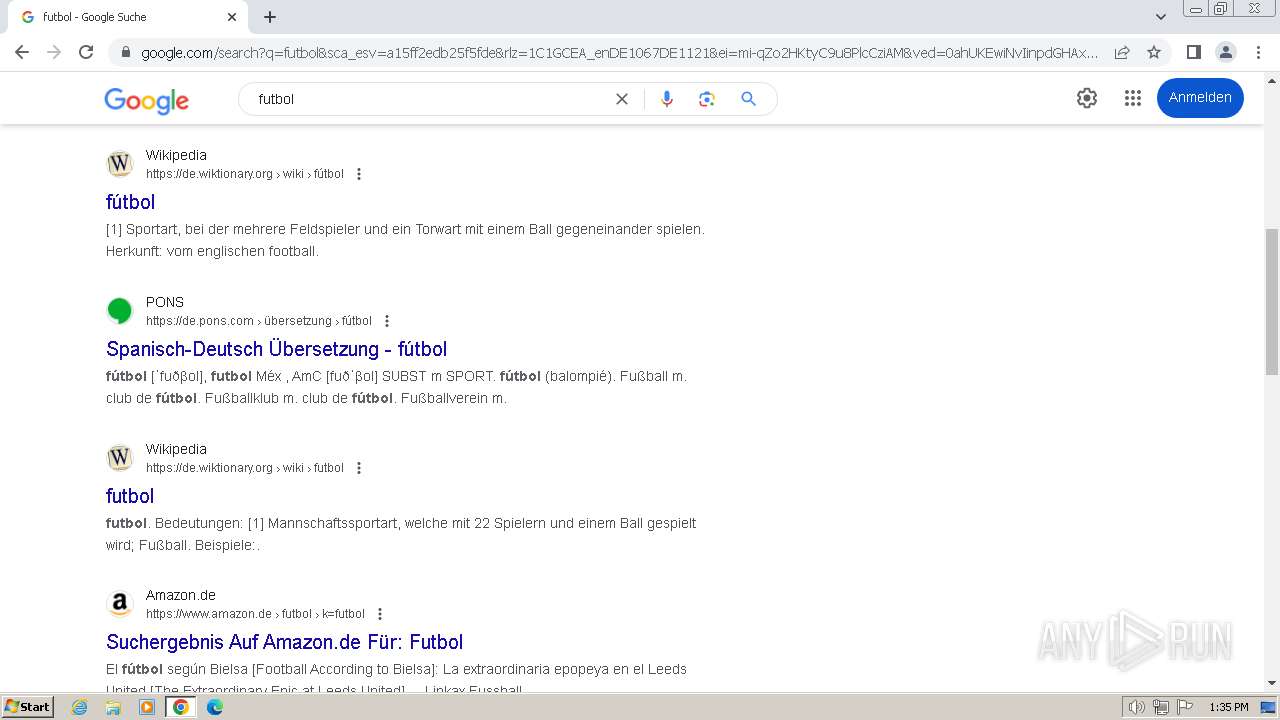Open more options for wiki › fútbol result

[359, 174]
